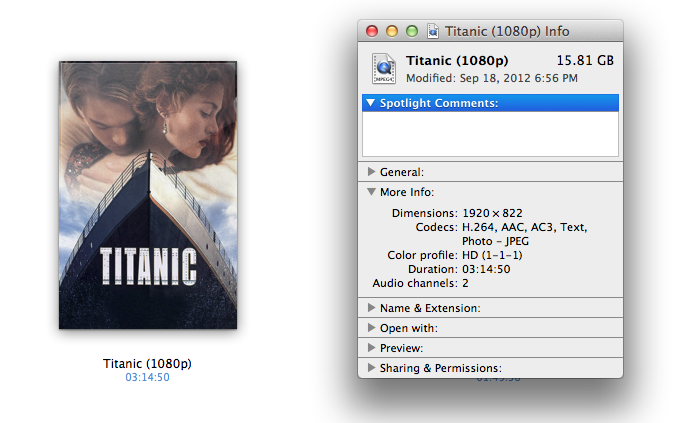
Task: Select the Titanic movie poster thumbnail
Action: click(x=148, y=195)
